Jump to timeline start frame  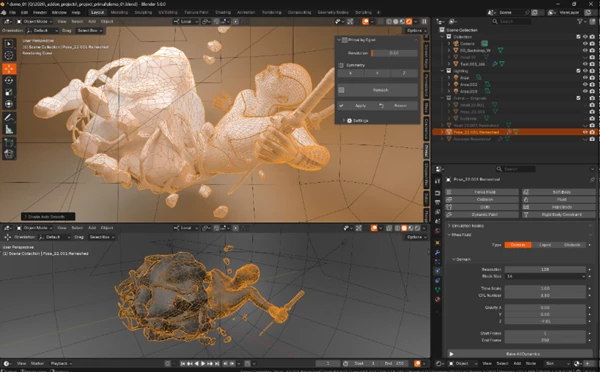coord(183,363)
